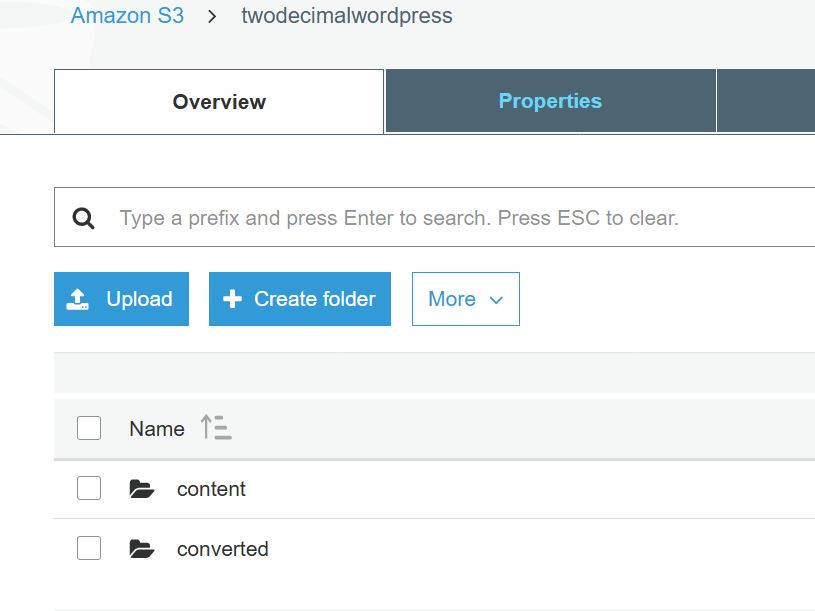
Task: Click the content row's folder icon
Action: pyautogui.click(x=142, y=489)
